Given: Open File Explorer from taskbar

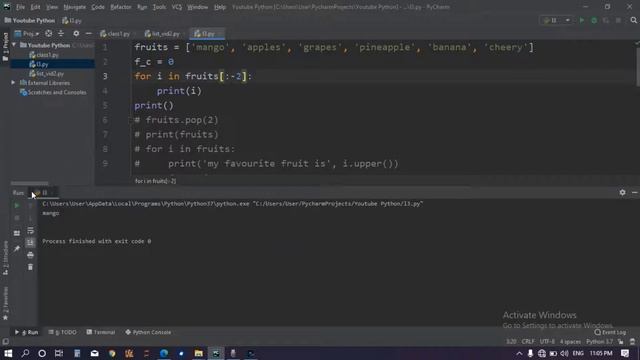Looking at the screenshot, I should [x=198, y=353].
